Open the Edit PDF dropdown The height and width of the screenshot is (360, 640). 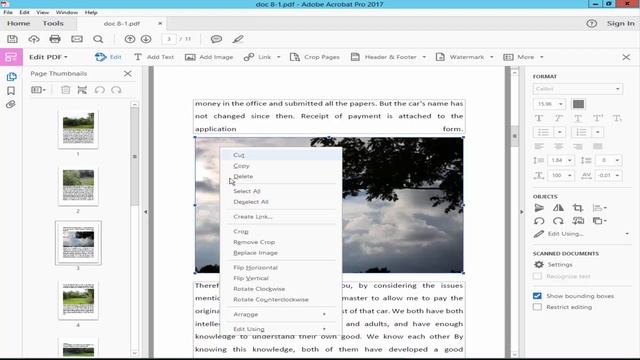[x=48, y=57]
